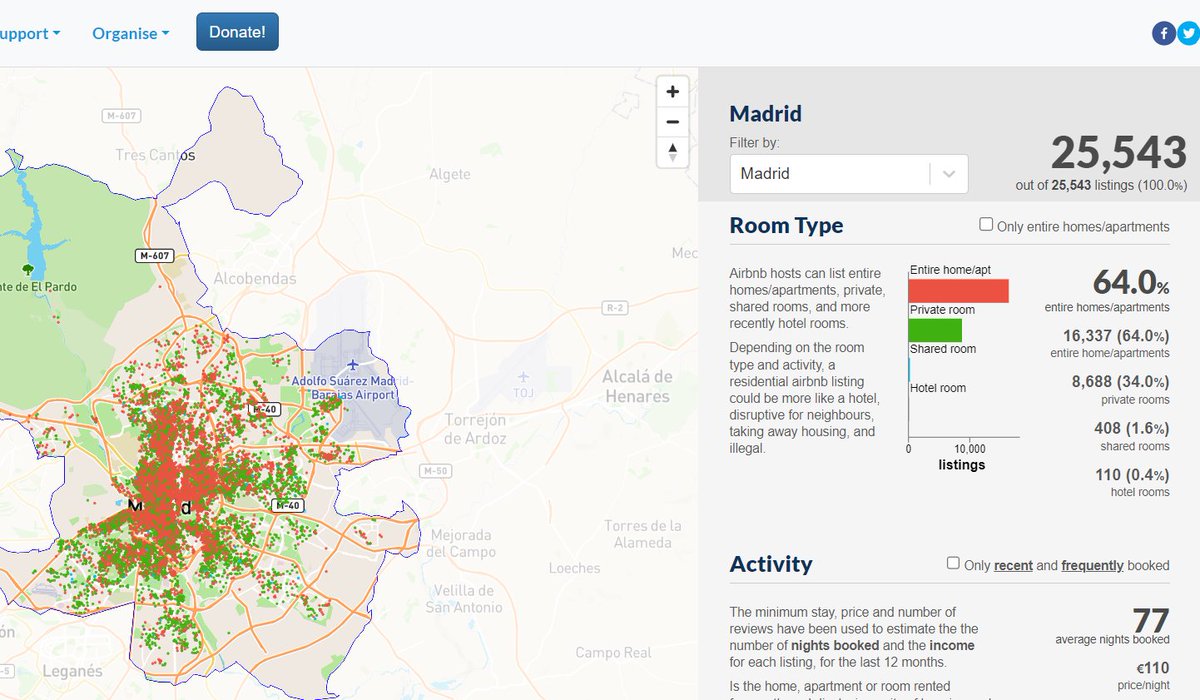Click the Room Type heading
The height and width of the screenshot is (700, 1200).
click(x=787, y=225)
